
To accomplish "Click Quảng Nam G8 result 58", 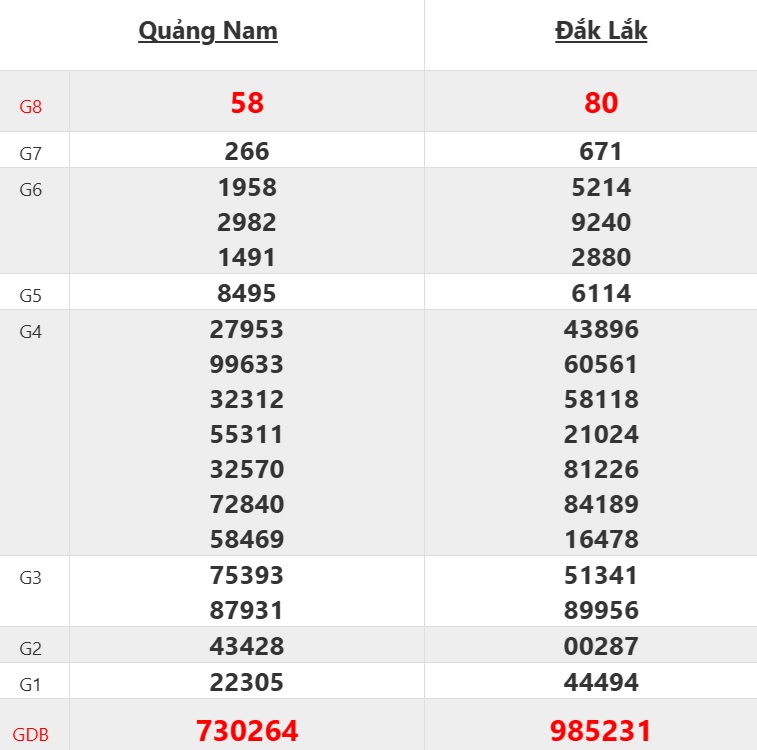I will click(247, 102).
